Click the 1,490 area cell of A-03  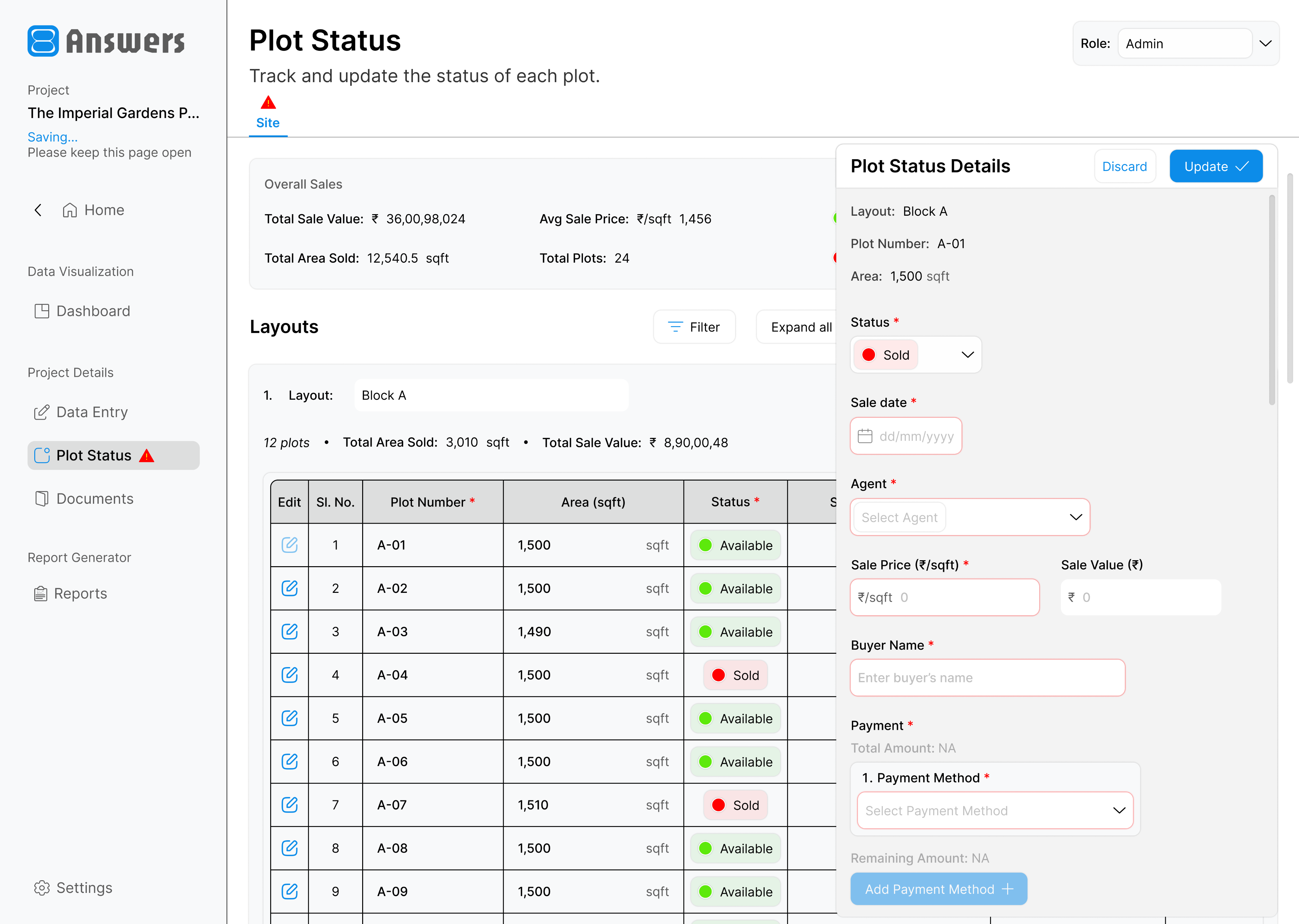(593, 632)
